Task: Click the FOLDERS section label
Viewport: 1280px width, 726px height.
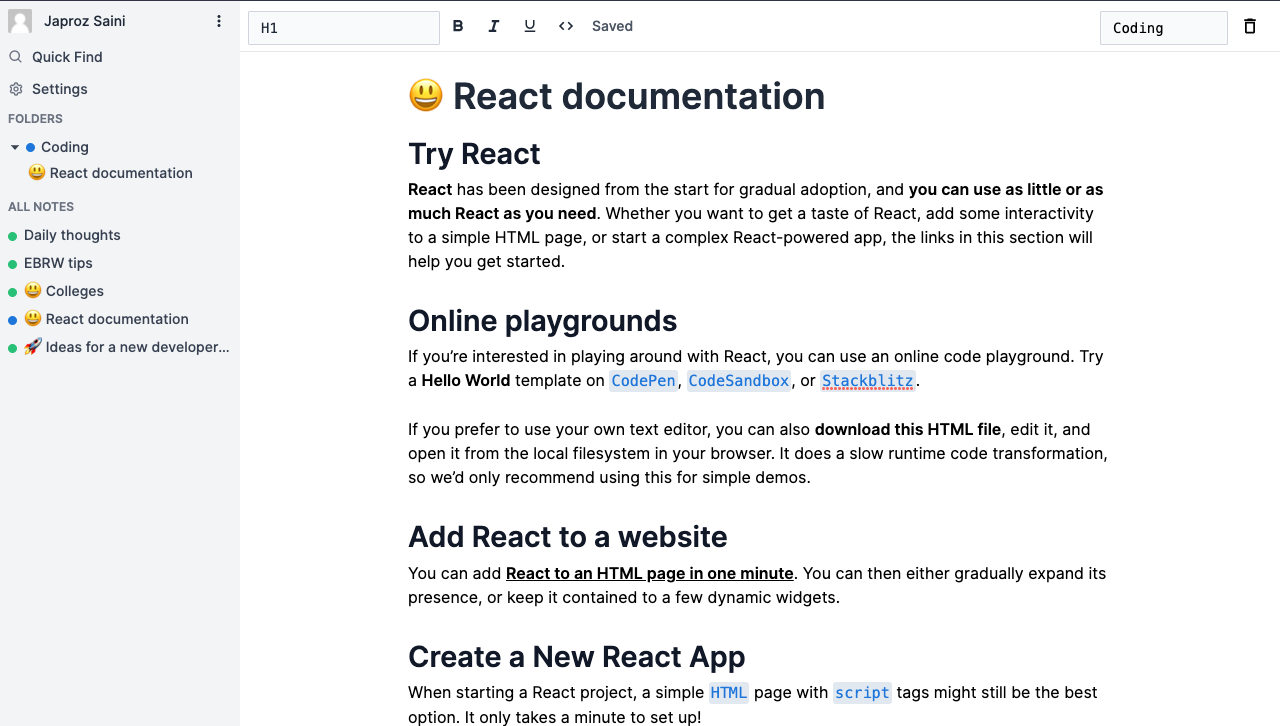Action: tap(36, 119)
